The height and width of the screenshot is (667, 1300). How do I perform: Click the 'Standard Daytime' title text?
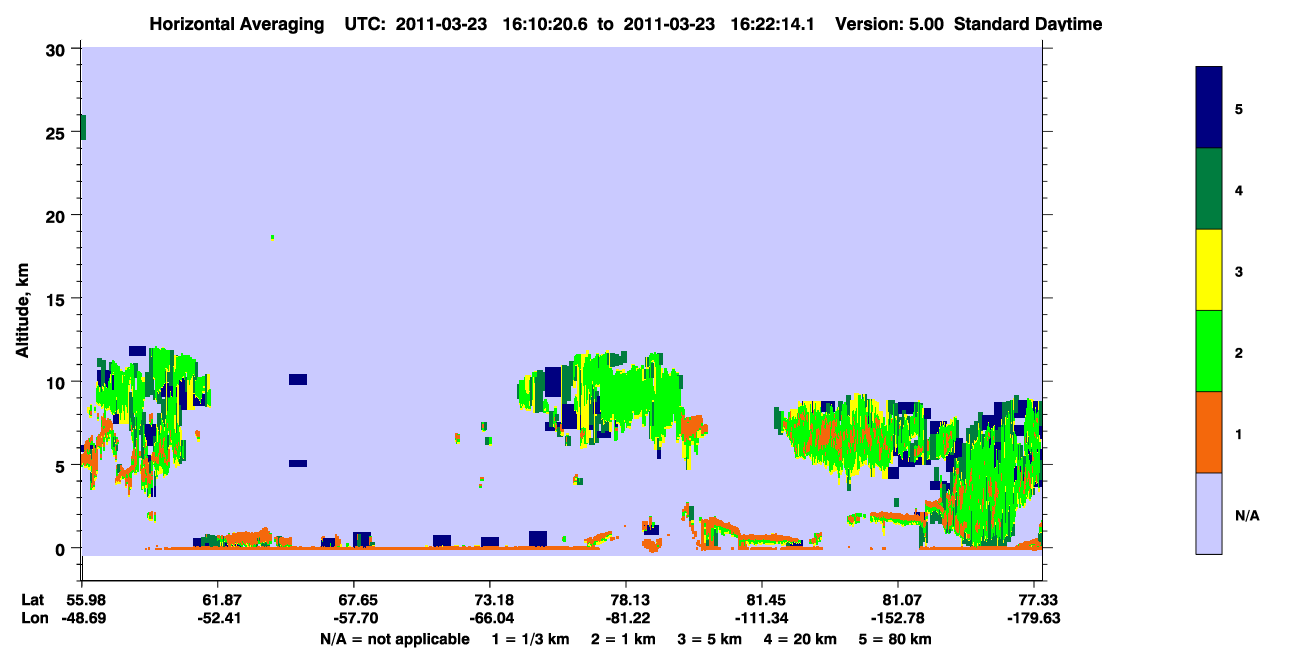1028,24
